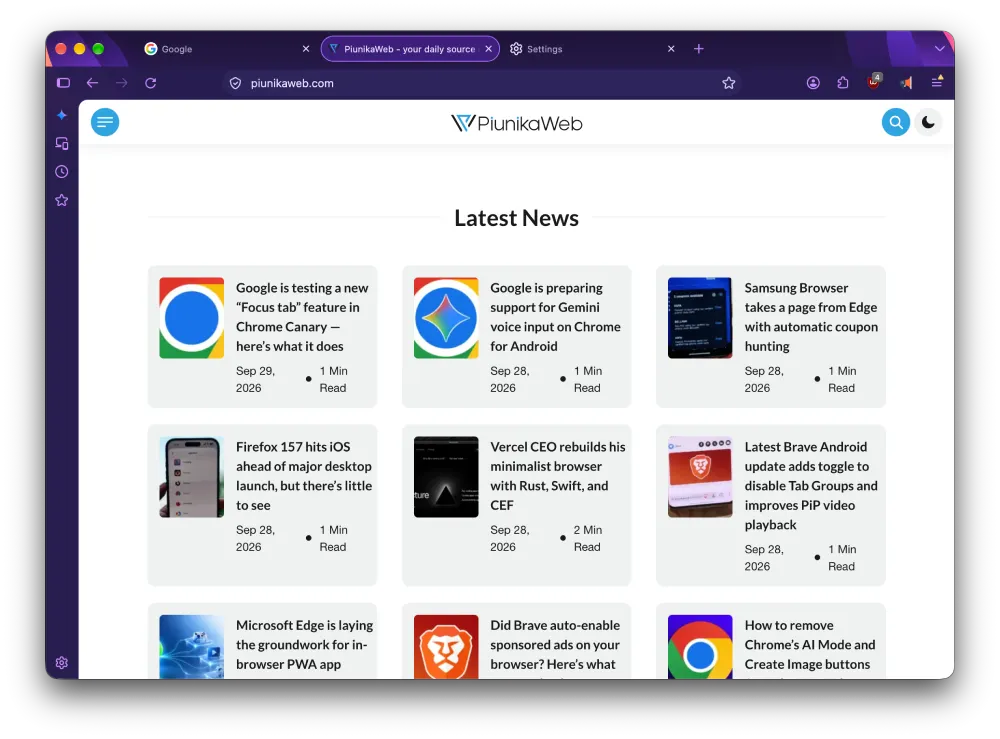Close the Settings tab
Viewport: 1000px width, 739px height.
coord(671,49)
